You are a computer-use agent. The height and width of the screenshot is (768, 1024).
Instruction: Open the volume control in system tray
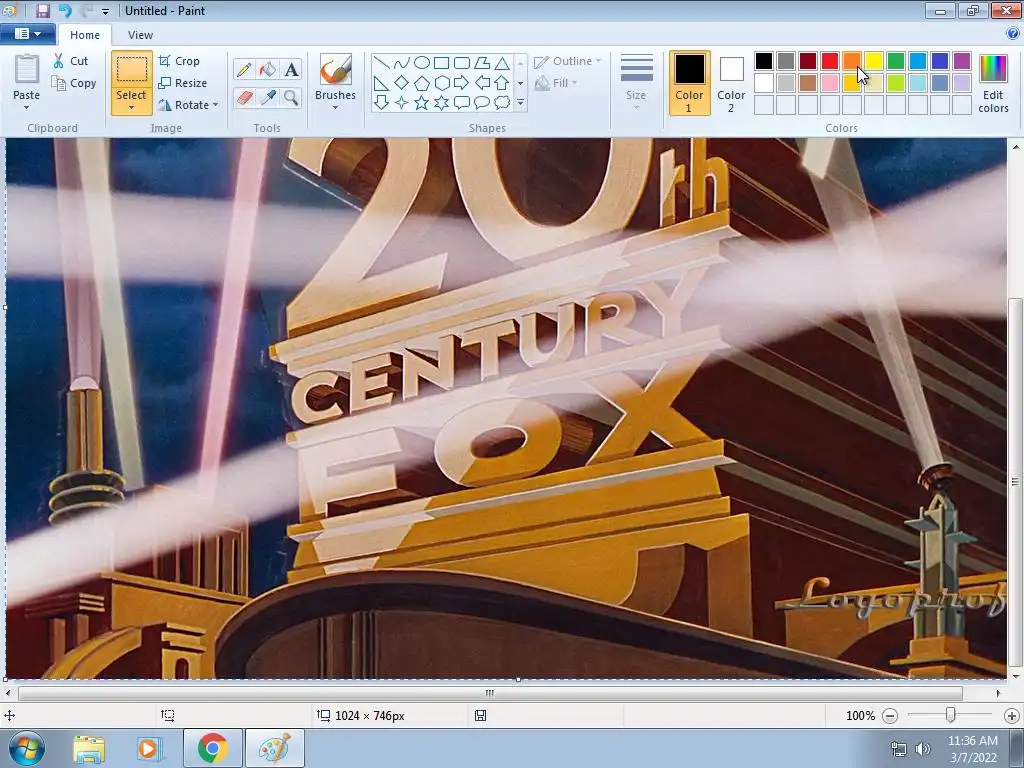[x=923, y=749]
